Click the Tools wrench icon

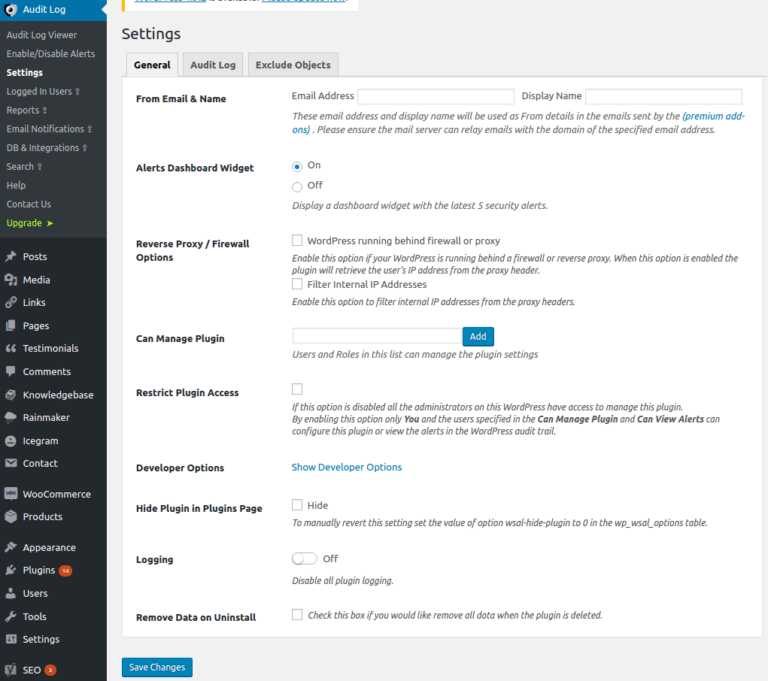pos(11,616)
